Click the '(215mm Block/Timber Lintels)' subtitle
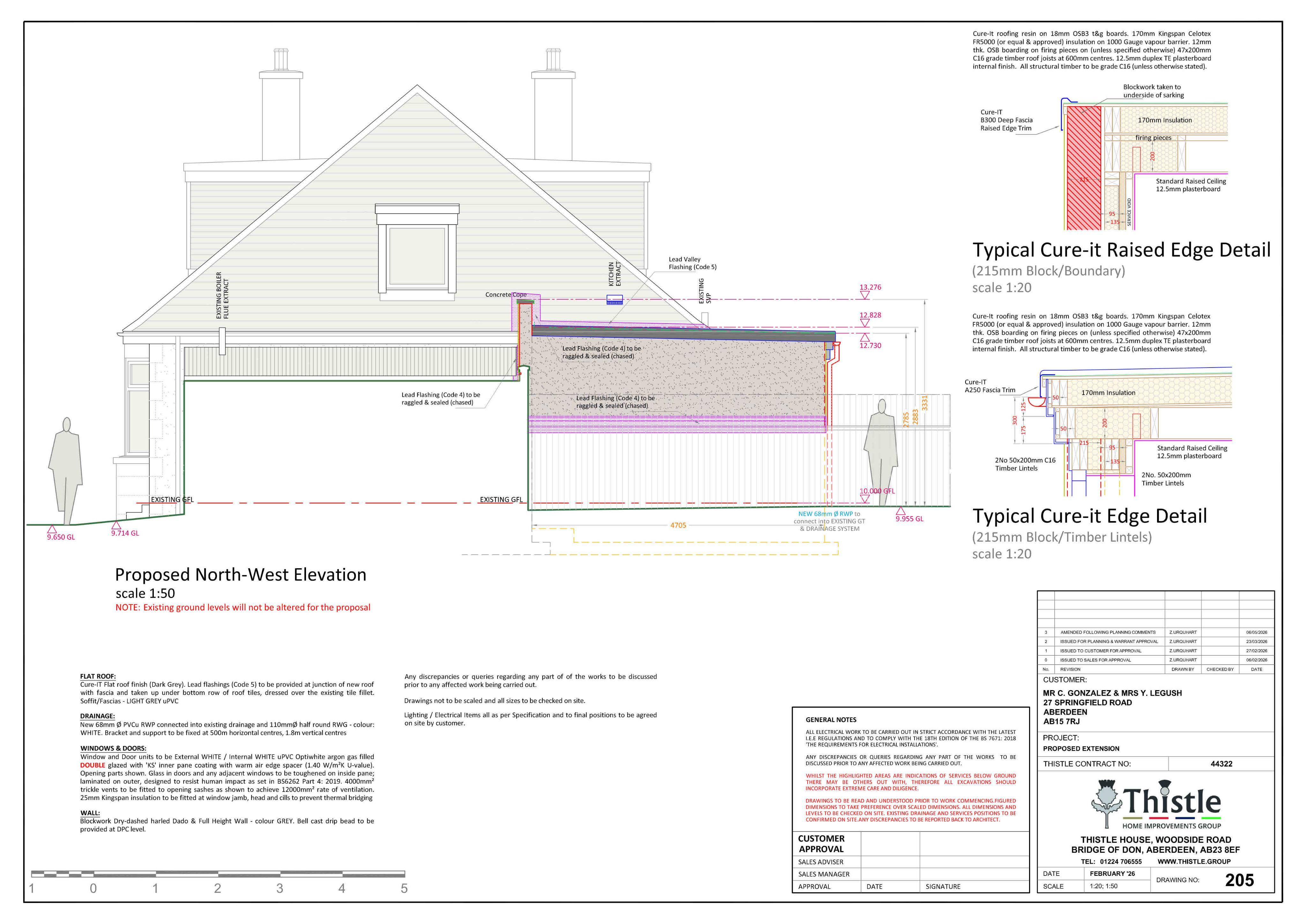The width and height of the screenshot is (1307, 924). click(x=1062, y=537)
